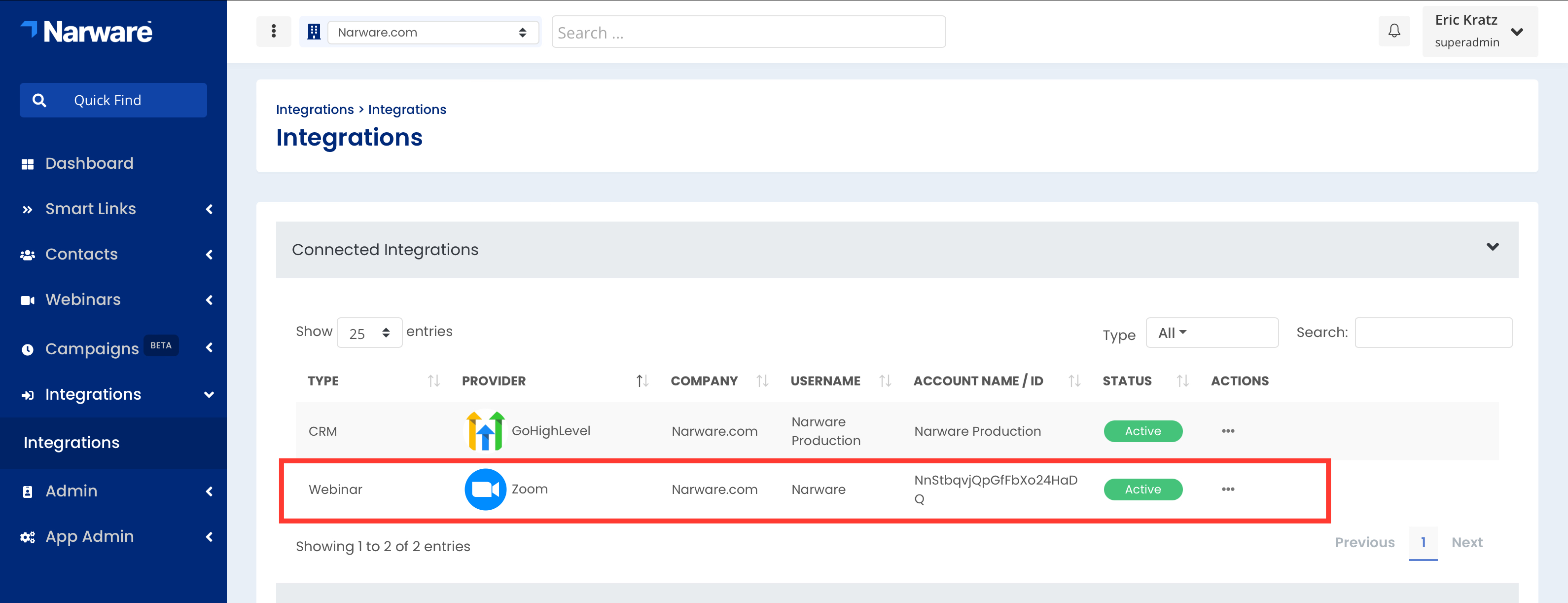
Task: Sort table by Status column
Action: point(1182,380)
